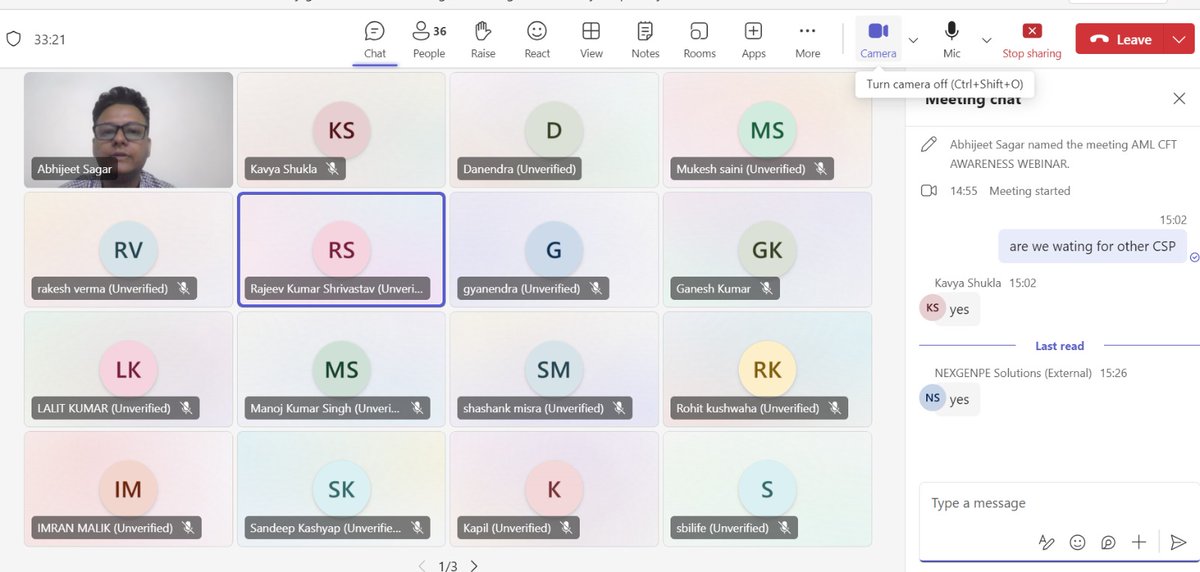Show the People list with 36 participants
Viewport: 1200px width, 572px height.
point(429,40)
